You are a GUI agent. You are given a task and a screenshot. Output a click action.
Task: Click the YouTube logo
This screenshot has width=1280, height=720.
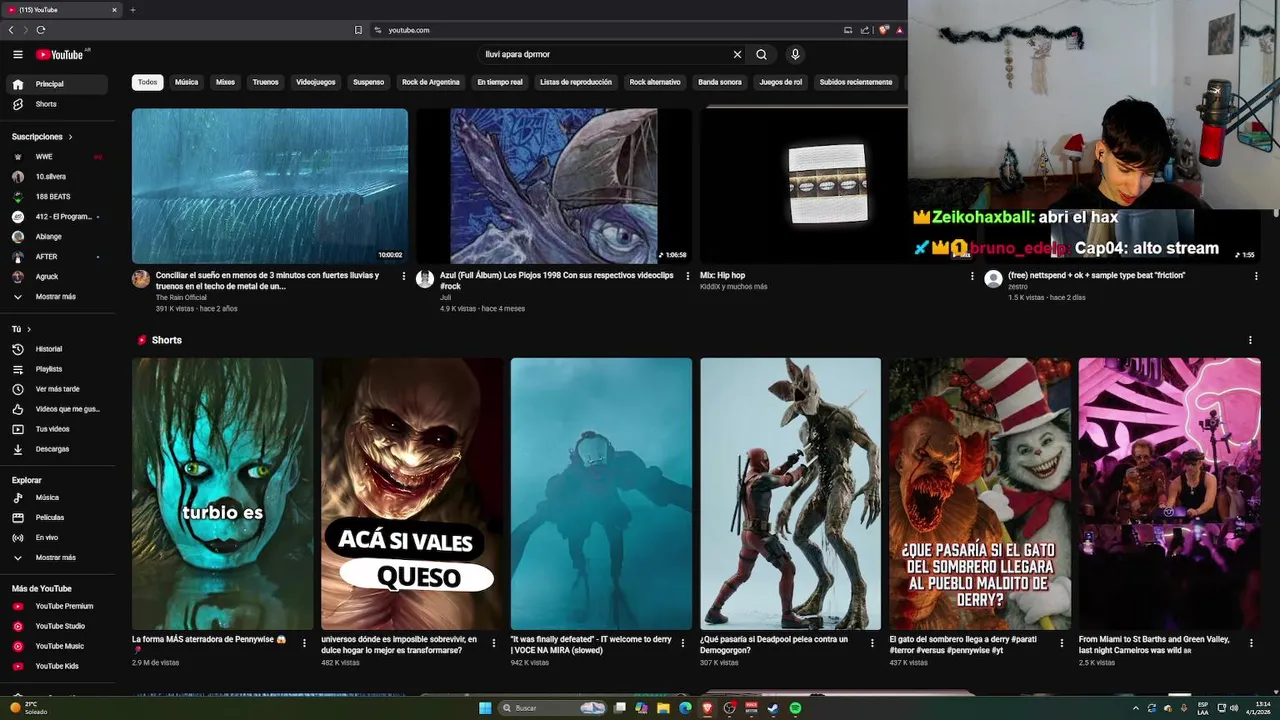point(61,55)
